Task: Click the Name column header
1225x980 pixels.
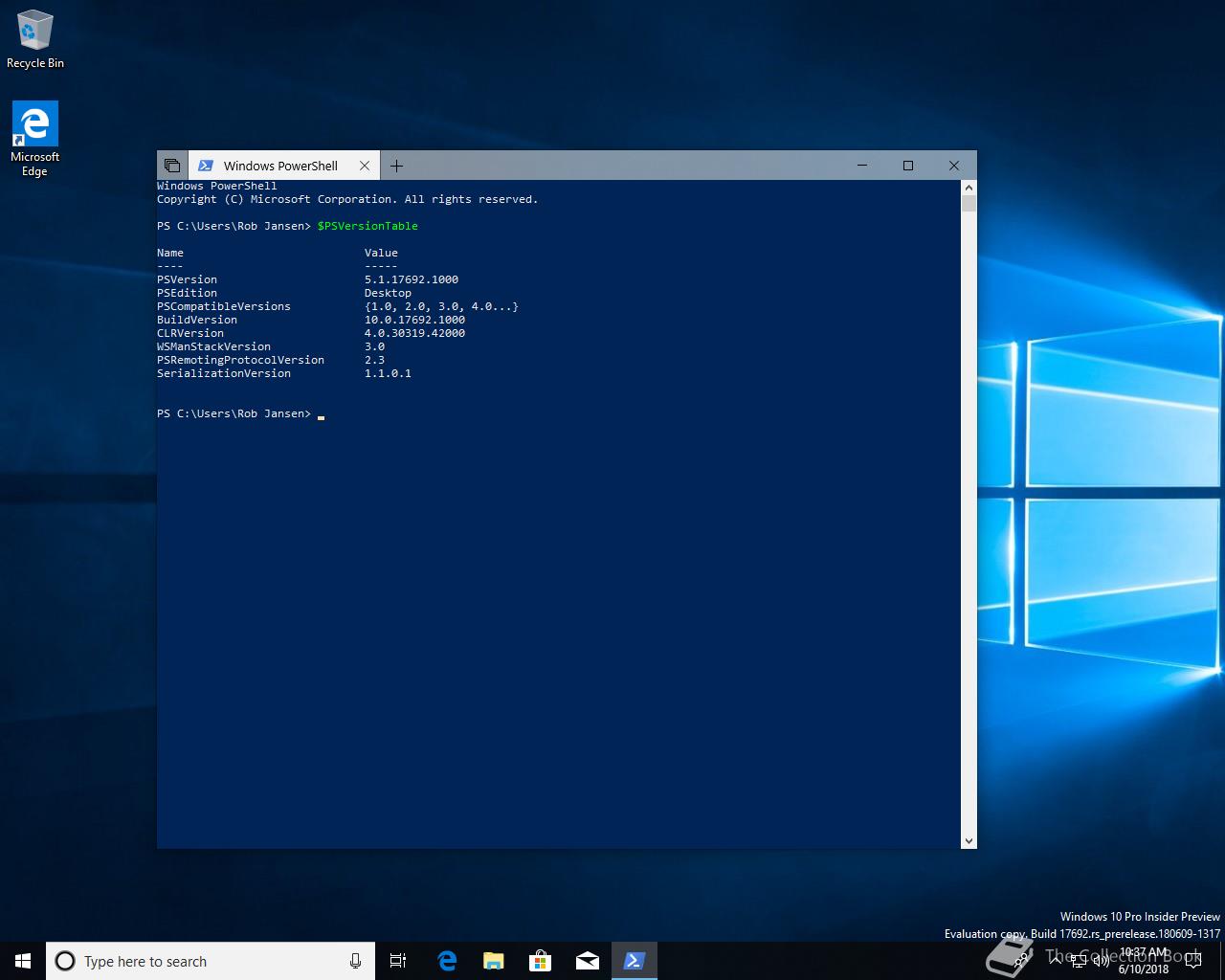Action: pos(170,253)
